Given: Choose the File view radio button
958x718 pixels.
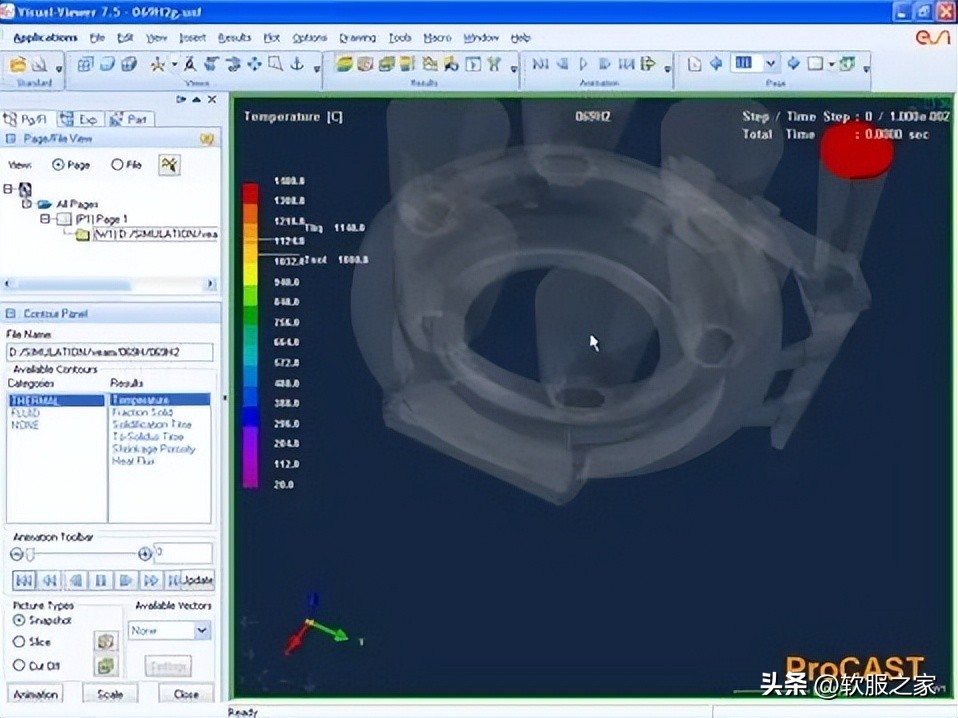Looking at the screenshot, I should click(118, 165).
